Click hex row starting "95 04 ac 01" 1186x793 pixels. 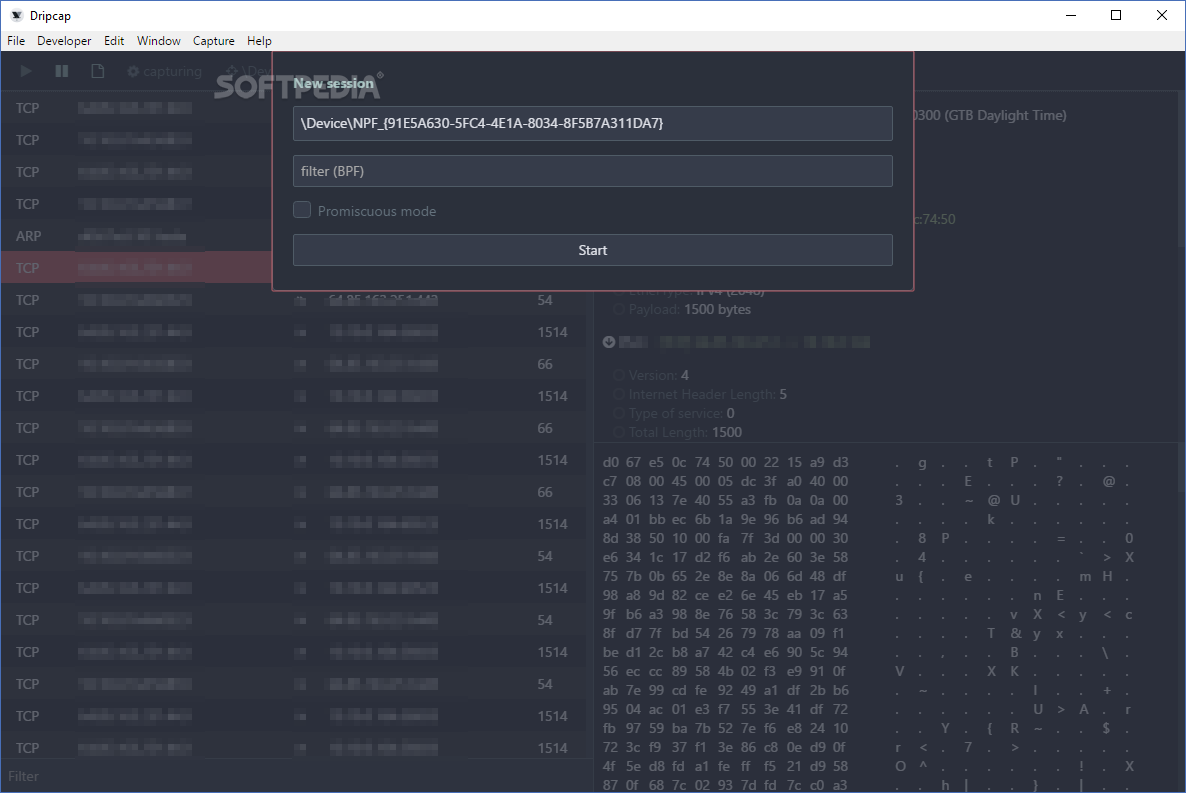point(725,709)
